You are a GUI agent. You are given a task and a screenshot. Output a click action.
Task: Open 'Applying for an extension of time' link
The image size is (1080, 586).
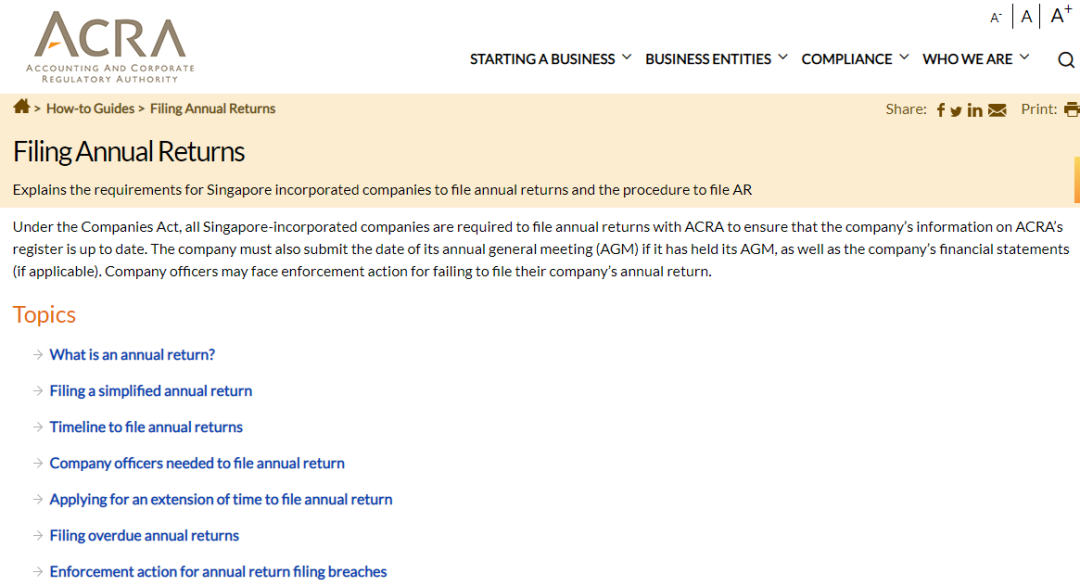click(x=221, y=499)
